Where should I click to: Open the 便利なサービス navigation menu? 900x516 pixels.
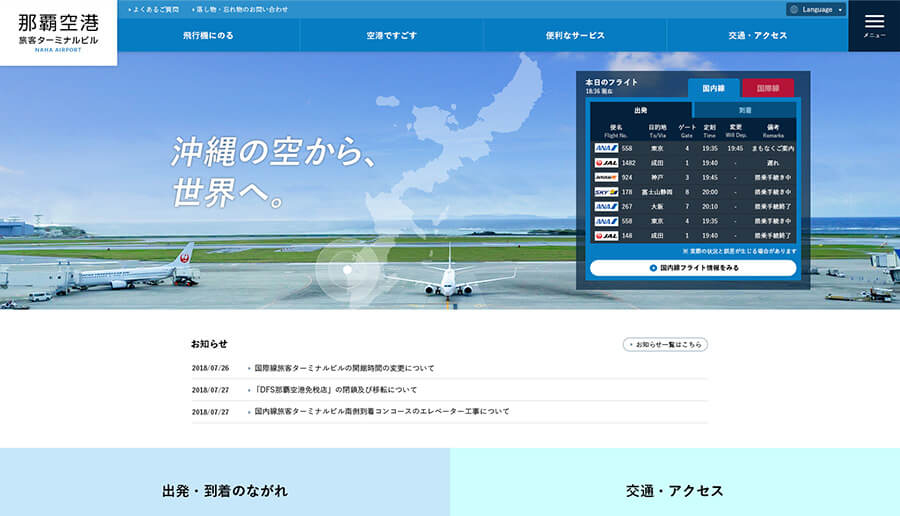coord(575,35)
